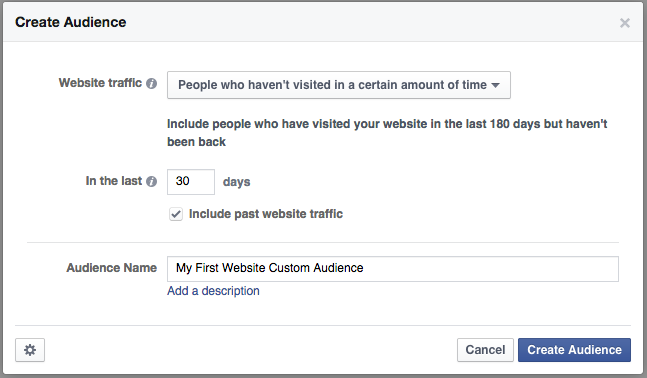Click the Audience Name text field
Image resolution: width=647 pixels, height=378 pixels.
(393, 269)
